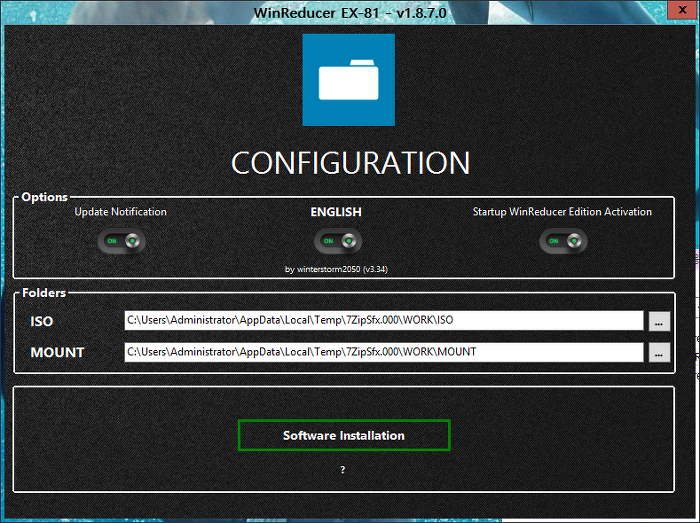Click the Update Notification label
Screen dimensions: 700x523
point(121,212)
